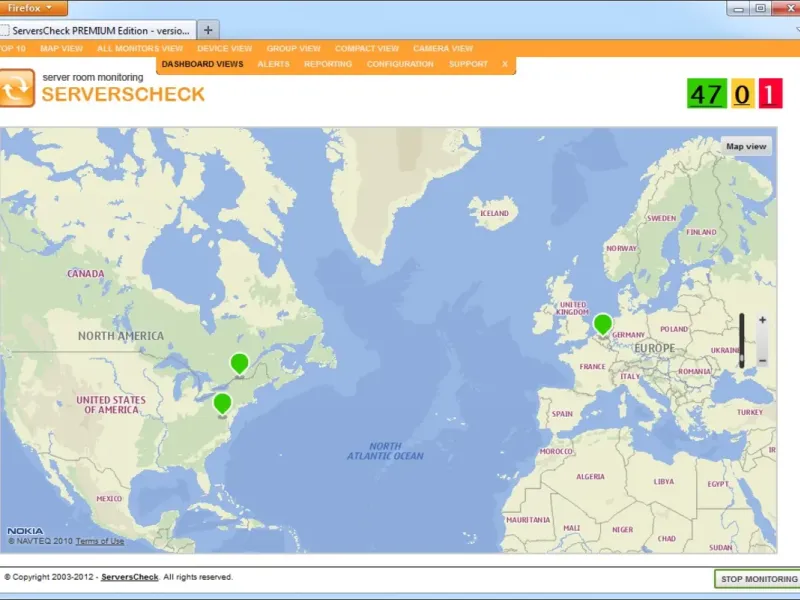Switch to MAP VIEW
The height and width of the screenshot is (600, 800).
point(61,48)
